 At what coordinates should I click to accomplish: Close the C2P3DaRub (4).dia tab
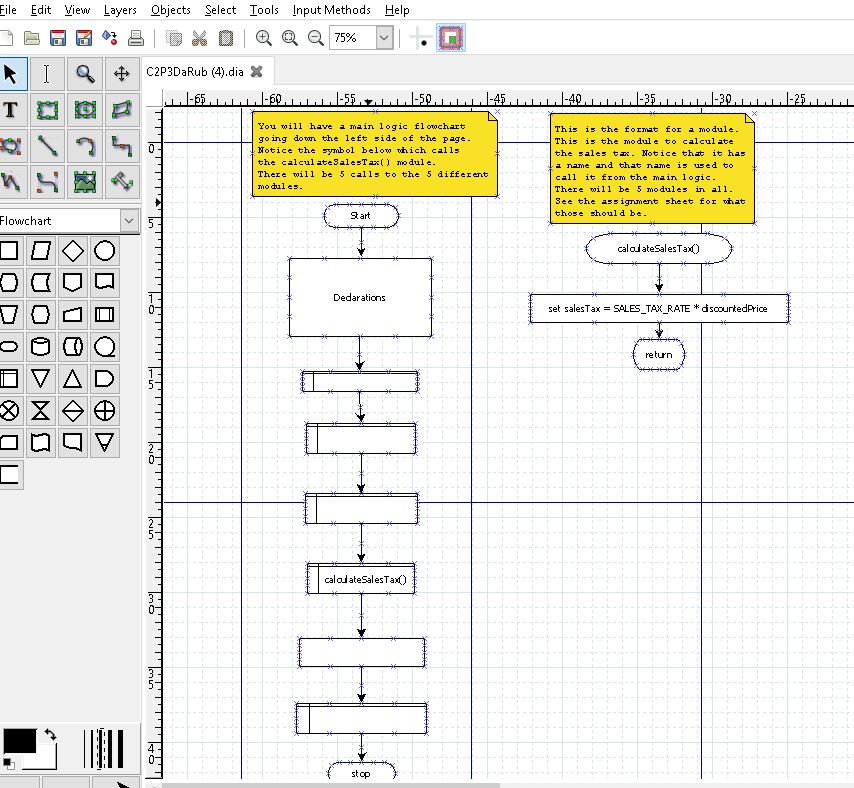point(257,71)
